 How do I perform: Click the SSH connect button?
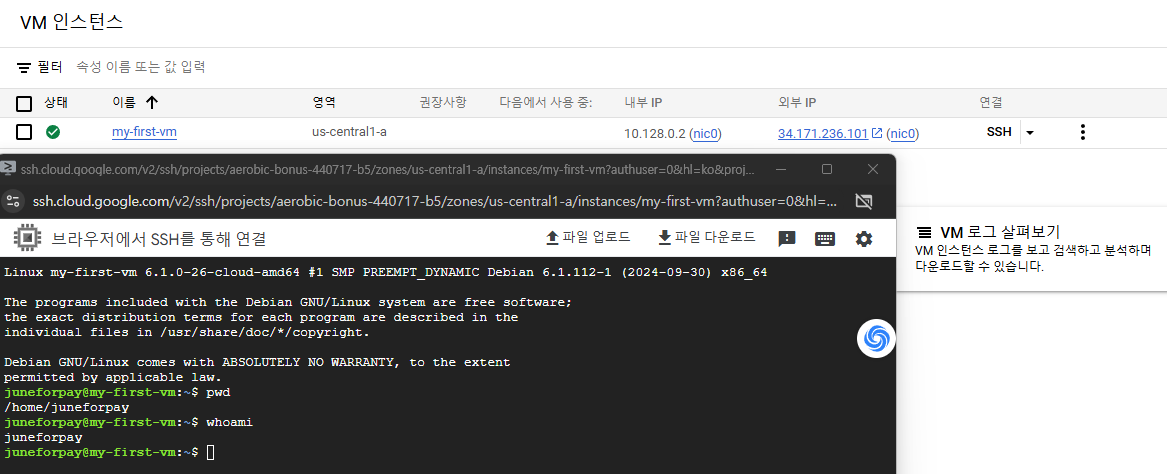click(x=999, y=132)
